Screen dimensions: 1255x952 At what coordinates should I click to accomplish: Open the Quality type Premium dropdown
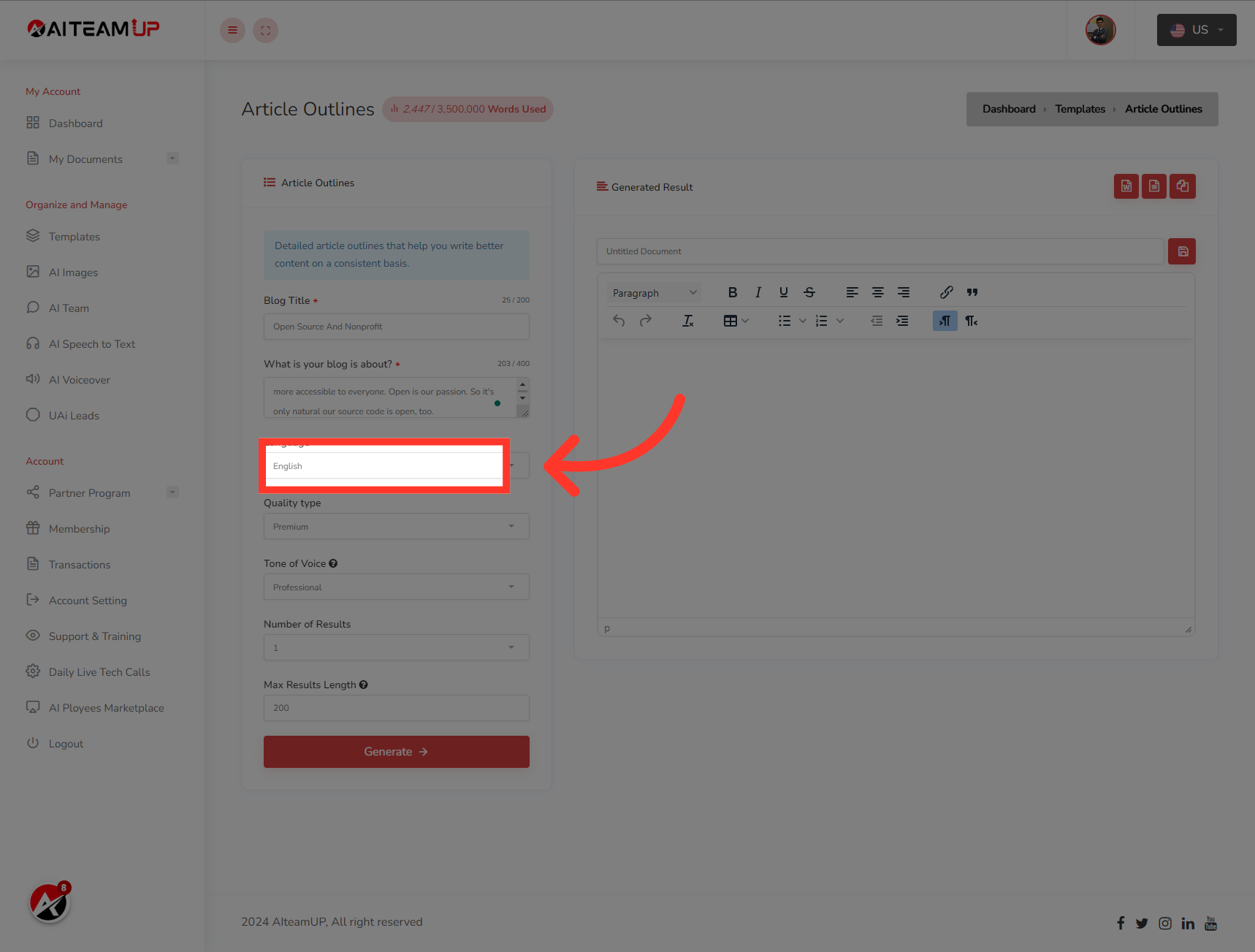[x=397, y=526]
